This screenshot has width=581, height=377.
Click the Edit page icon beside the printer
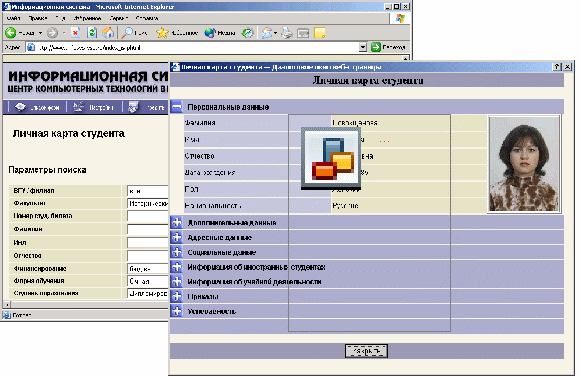pos(303,33)
